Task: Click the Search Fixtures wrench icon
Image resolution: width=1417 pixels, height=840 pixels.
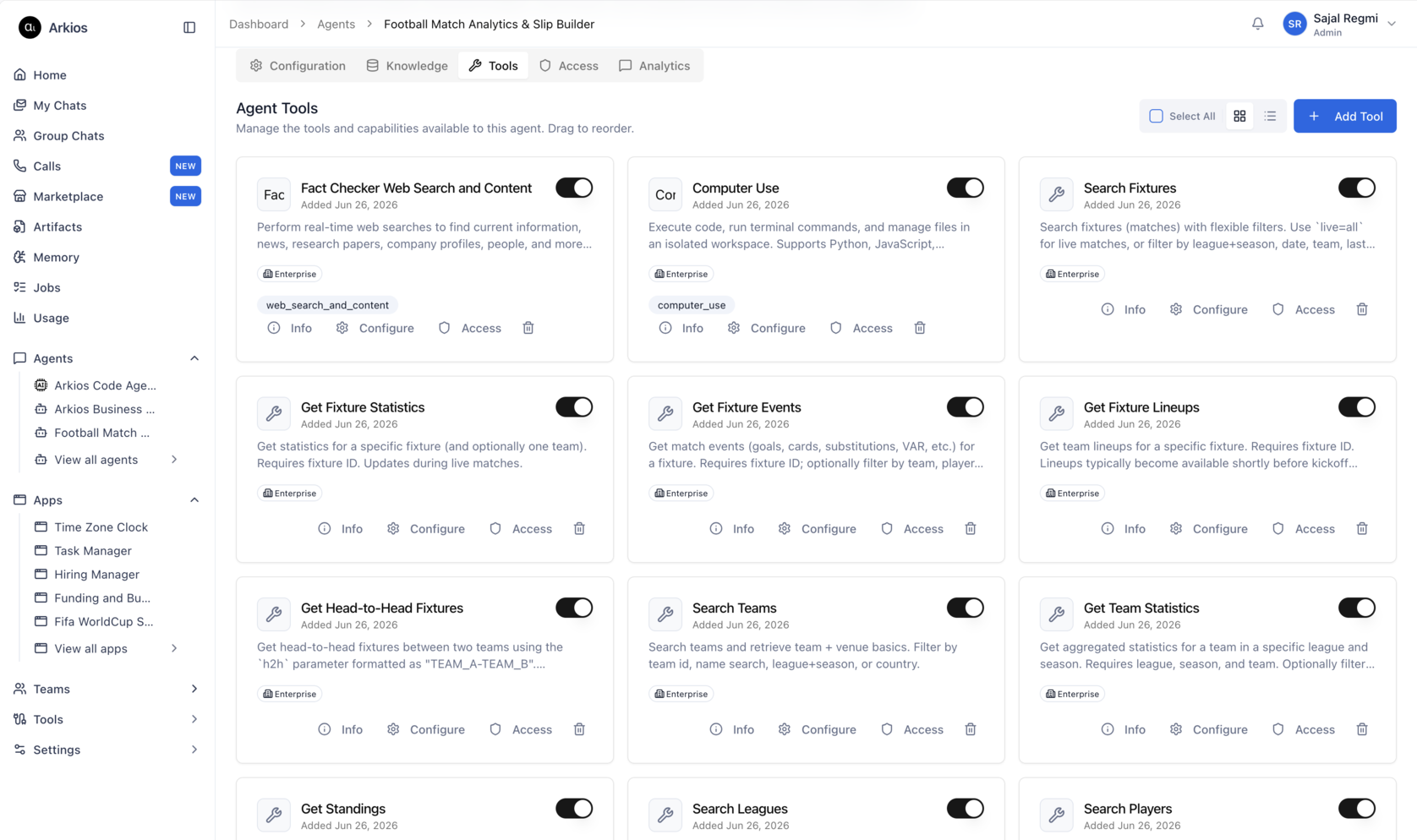Action: [x=1057, y=194]
